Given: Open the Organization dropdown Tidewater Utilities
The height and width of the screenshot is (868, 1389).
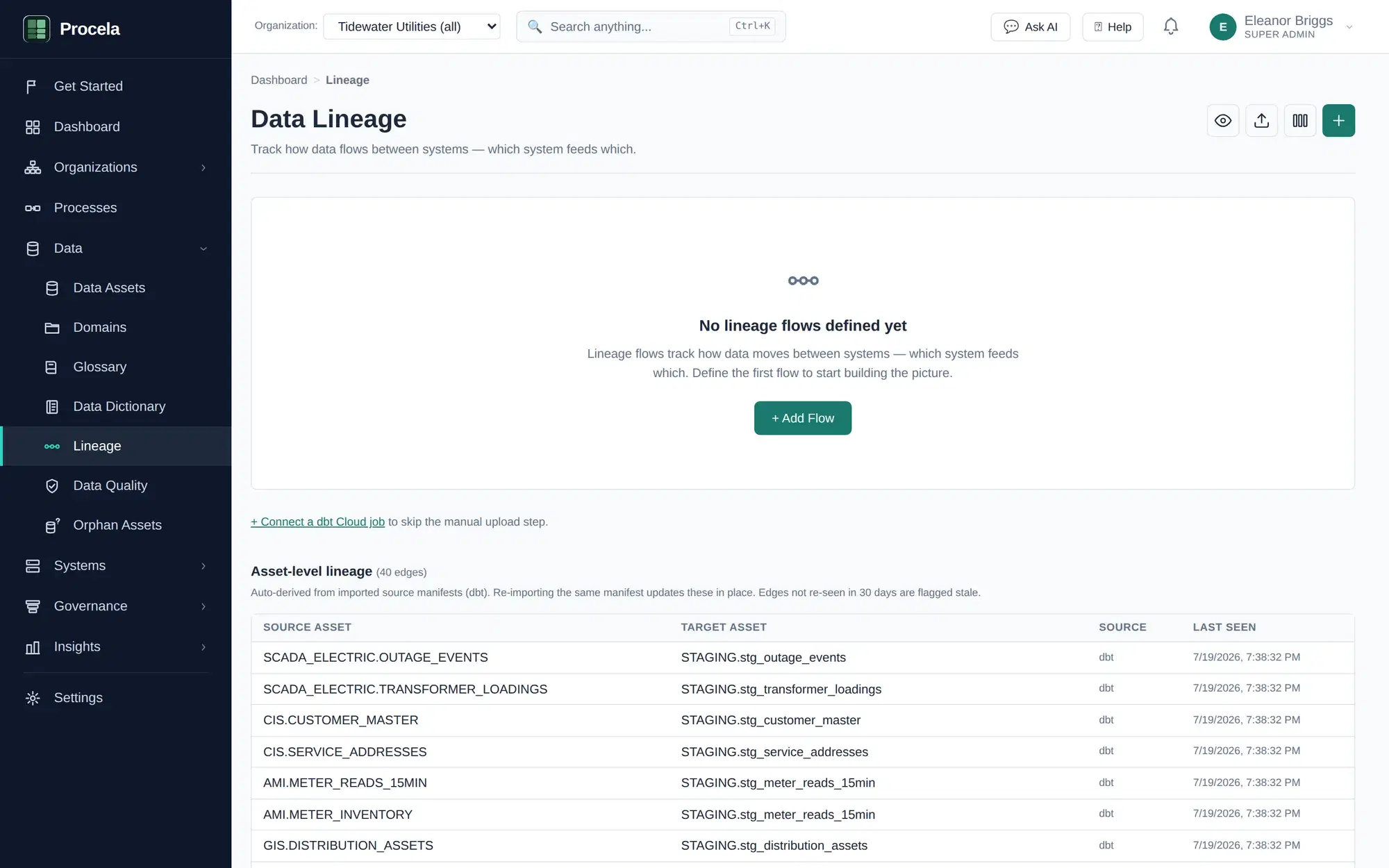Looking at the screenshot, I should (412, 26).
